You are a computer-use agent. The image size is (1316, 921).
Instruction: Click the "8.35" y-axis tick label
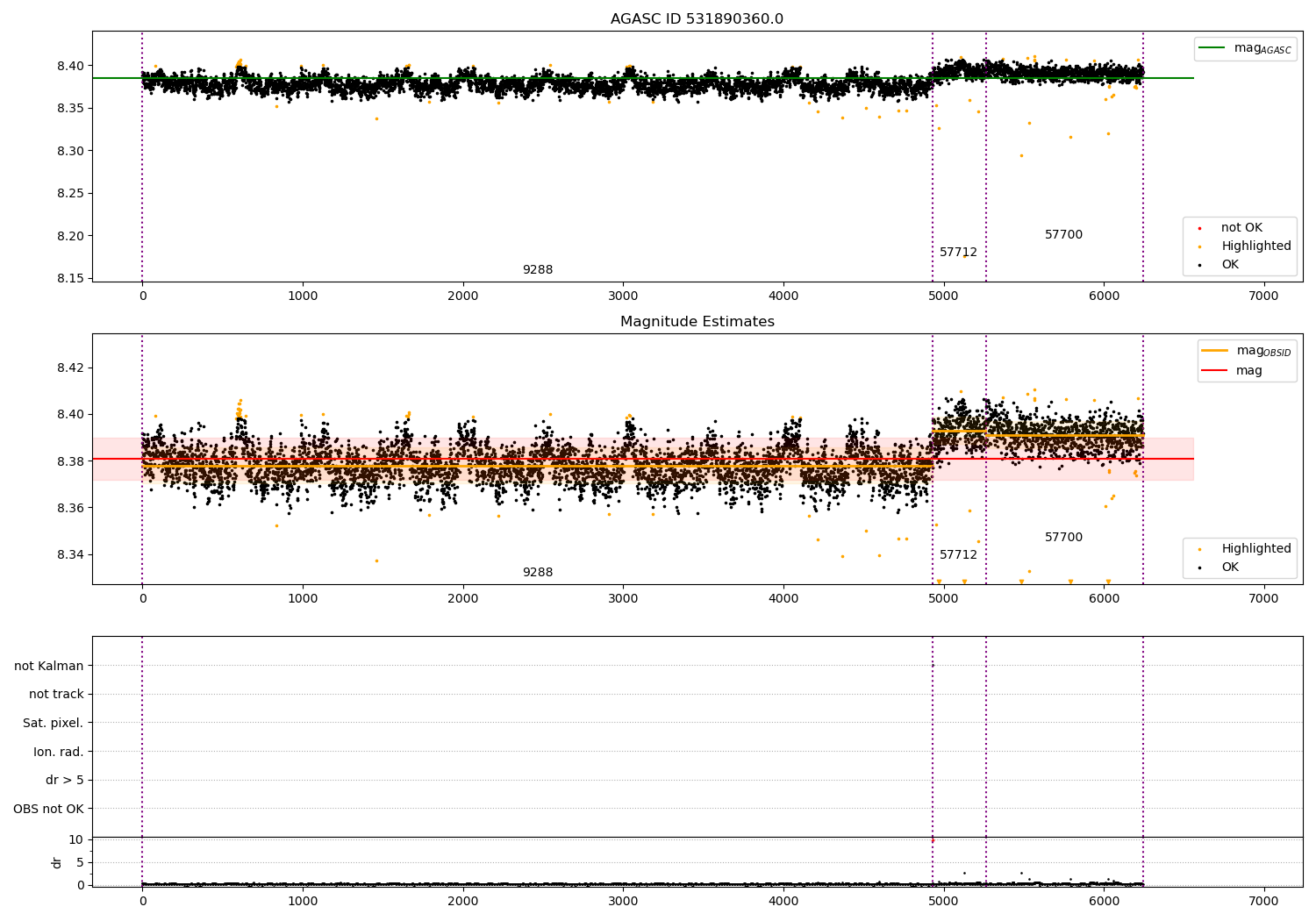click(70, 109)
